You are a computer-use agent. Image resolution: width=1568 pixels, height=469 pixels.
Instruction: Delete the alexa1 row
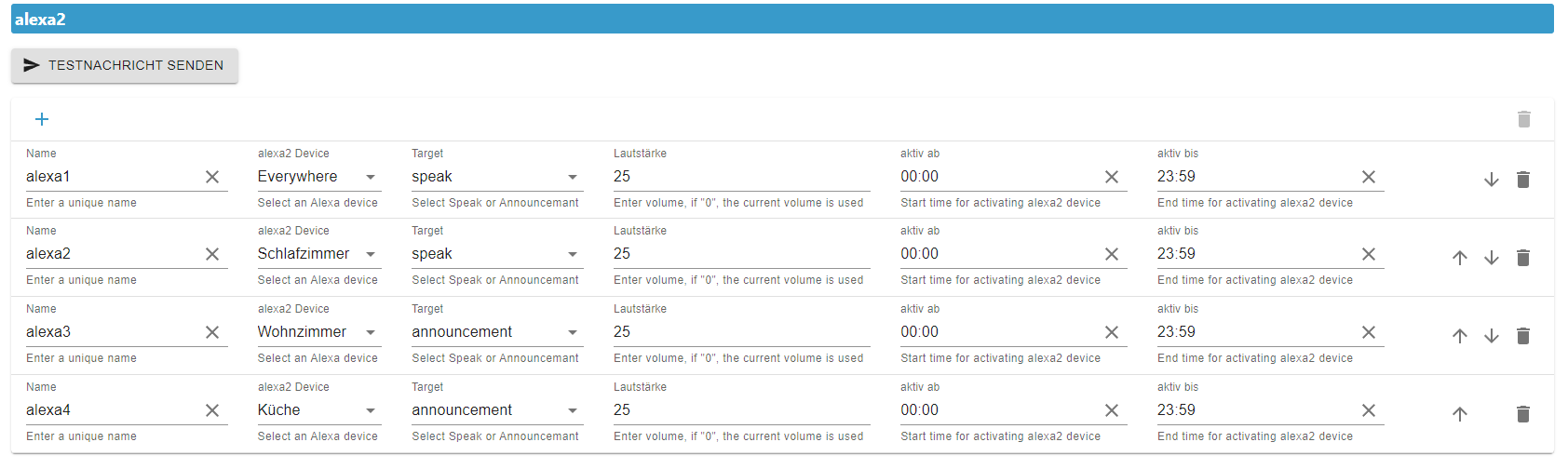(1523, 180)
